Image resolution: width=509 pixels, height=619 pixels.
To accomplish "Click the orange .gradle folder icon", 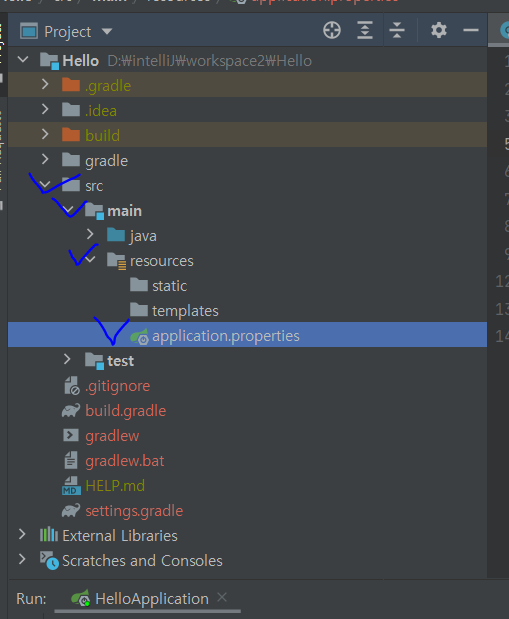I will 71,84.
